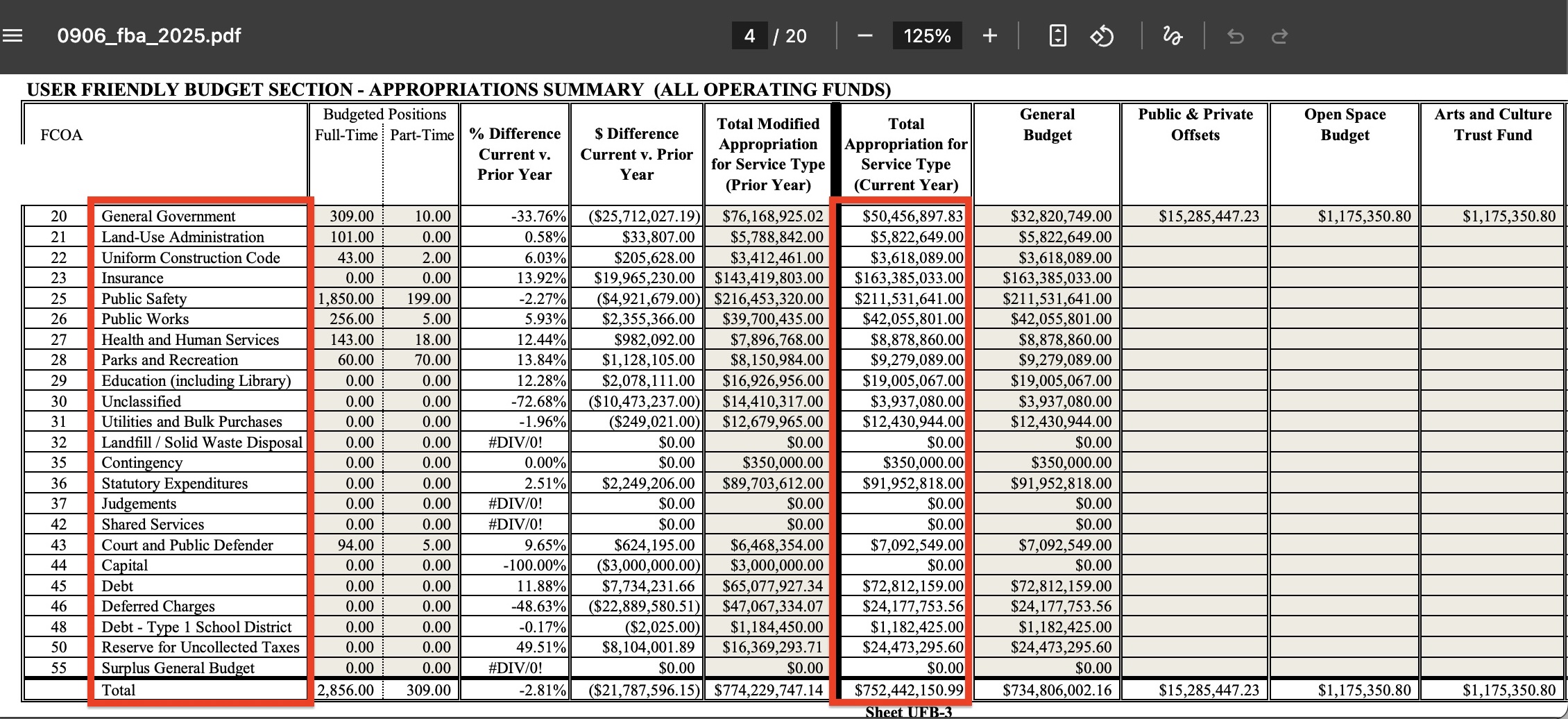Viewport: 1568px width, 719px height.
Task: Click the $752,442,150.99 total cell
Action: [x=909, y=690]
